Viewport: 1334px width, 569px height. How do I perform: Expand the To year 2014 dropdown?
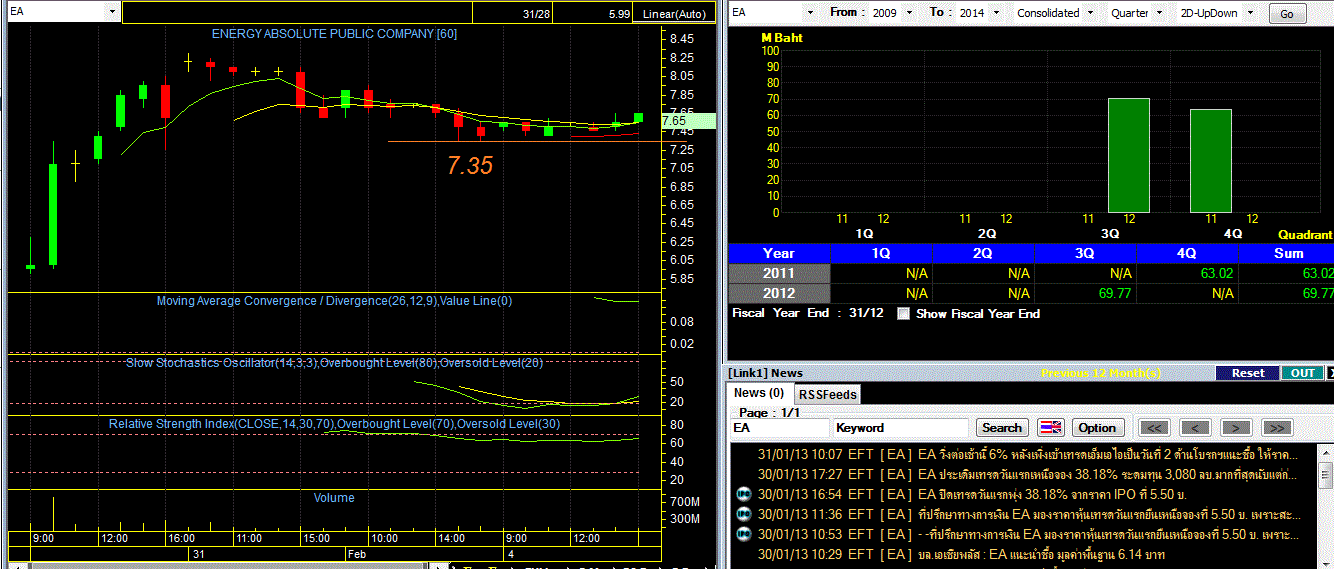pos(997,13)
